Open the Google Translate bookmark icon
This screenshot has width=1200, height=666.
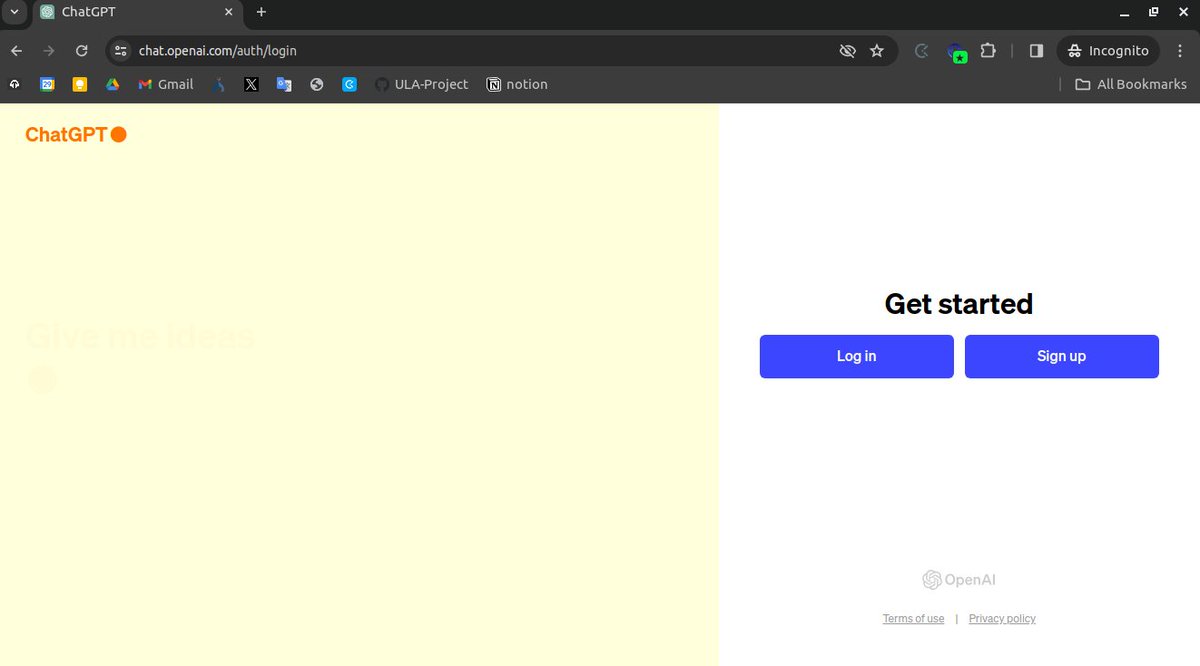coord(284,84)
